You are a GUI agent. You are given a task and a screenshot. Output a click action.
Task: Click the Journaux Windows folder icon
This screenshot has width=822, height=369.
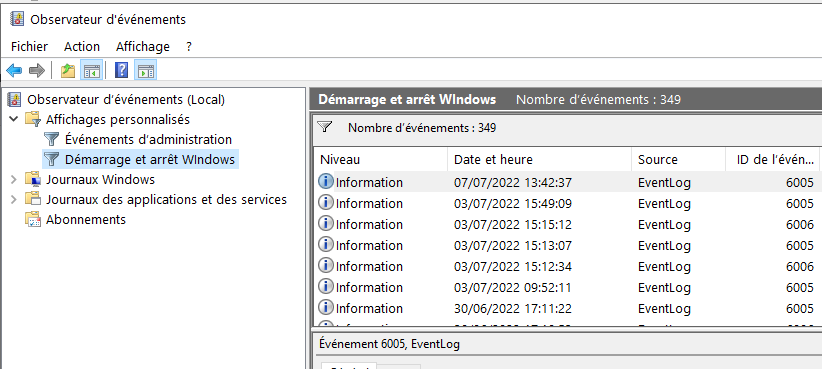point(33,179)
